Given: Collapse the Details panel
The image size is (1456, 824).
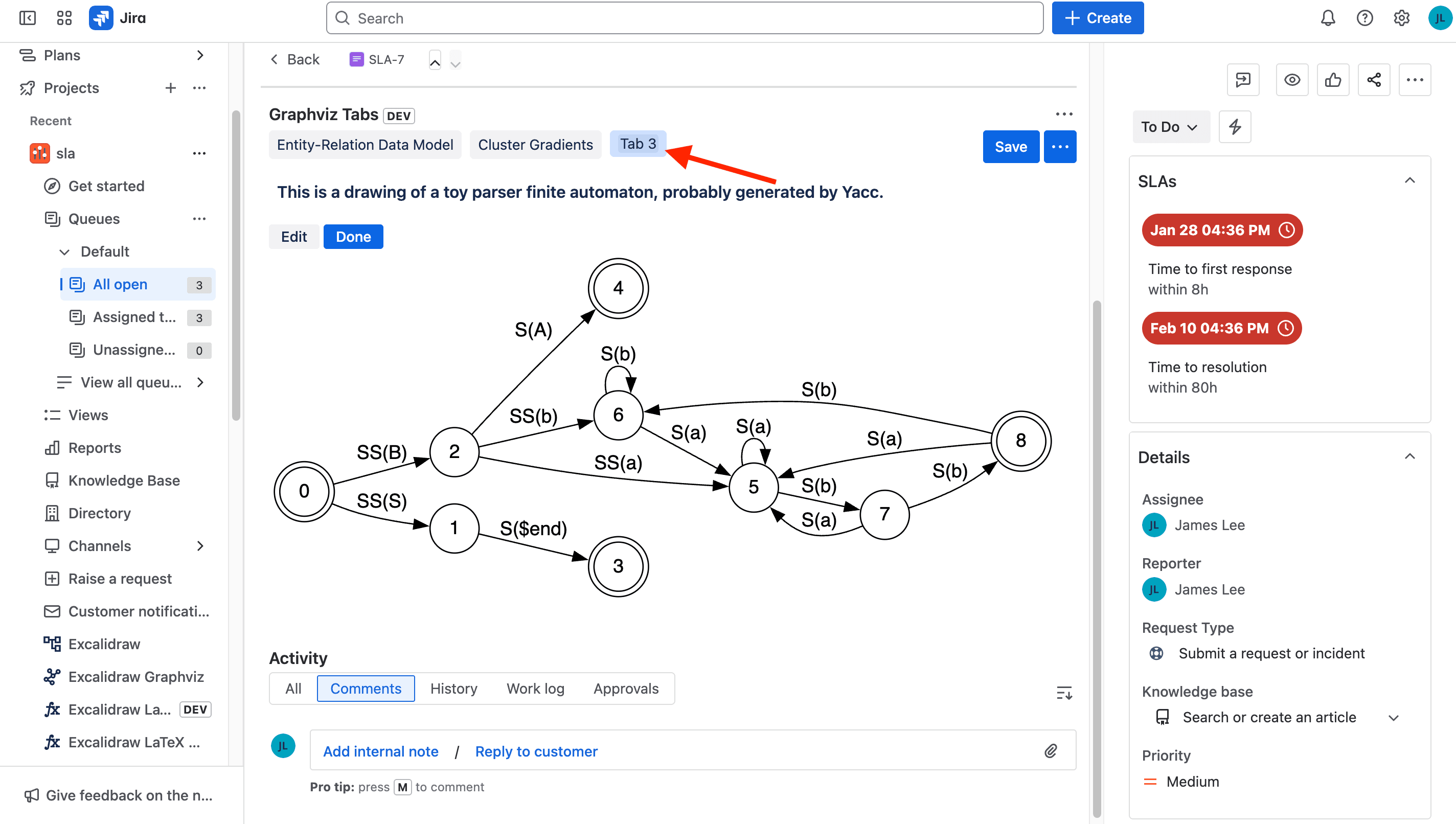Looking at the screenshot, I should [1409, 456].
